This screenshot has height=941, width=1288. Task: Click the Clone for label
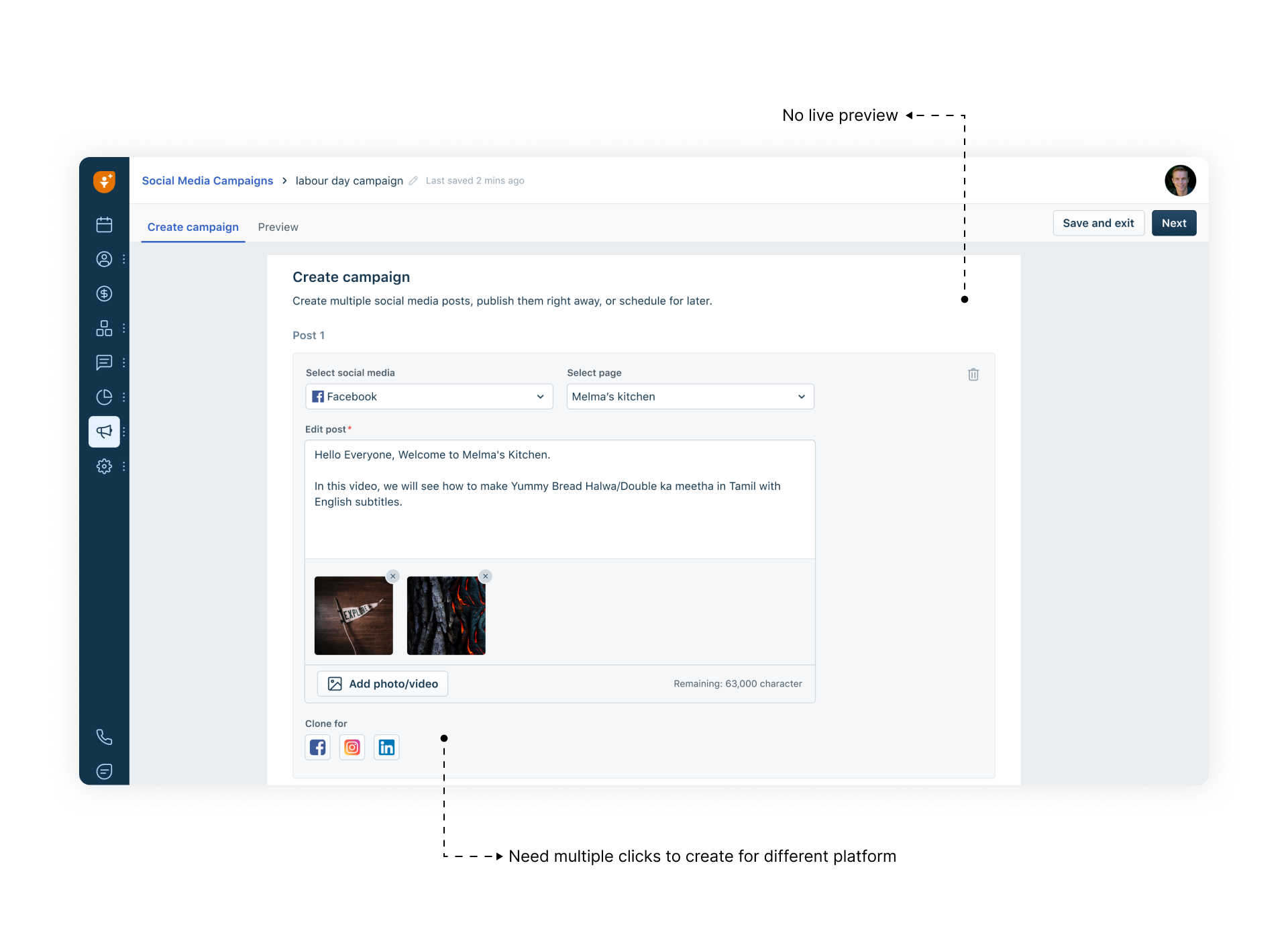[x=326, y=724]
